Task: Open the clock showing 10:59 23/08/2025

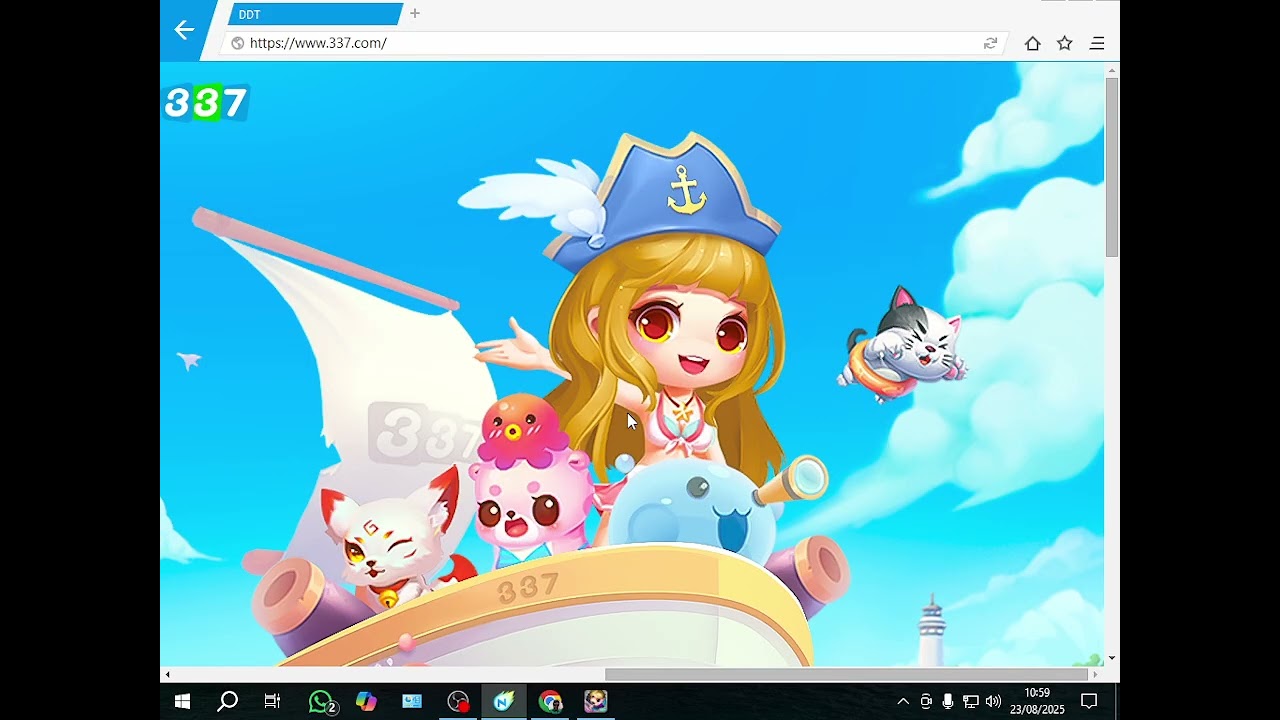Action: (x=1037, y=701)
